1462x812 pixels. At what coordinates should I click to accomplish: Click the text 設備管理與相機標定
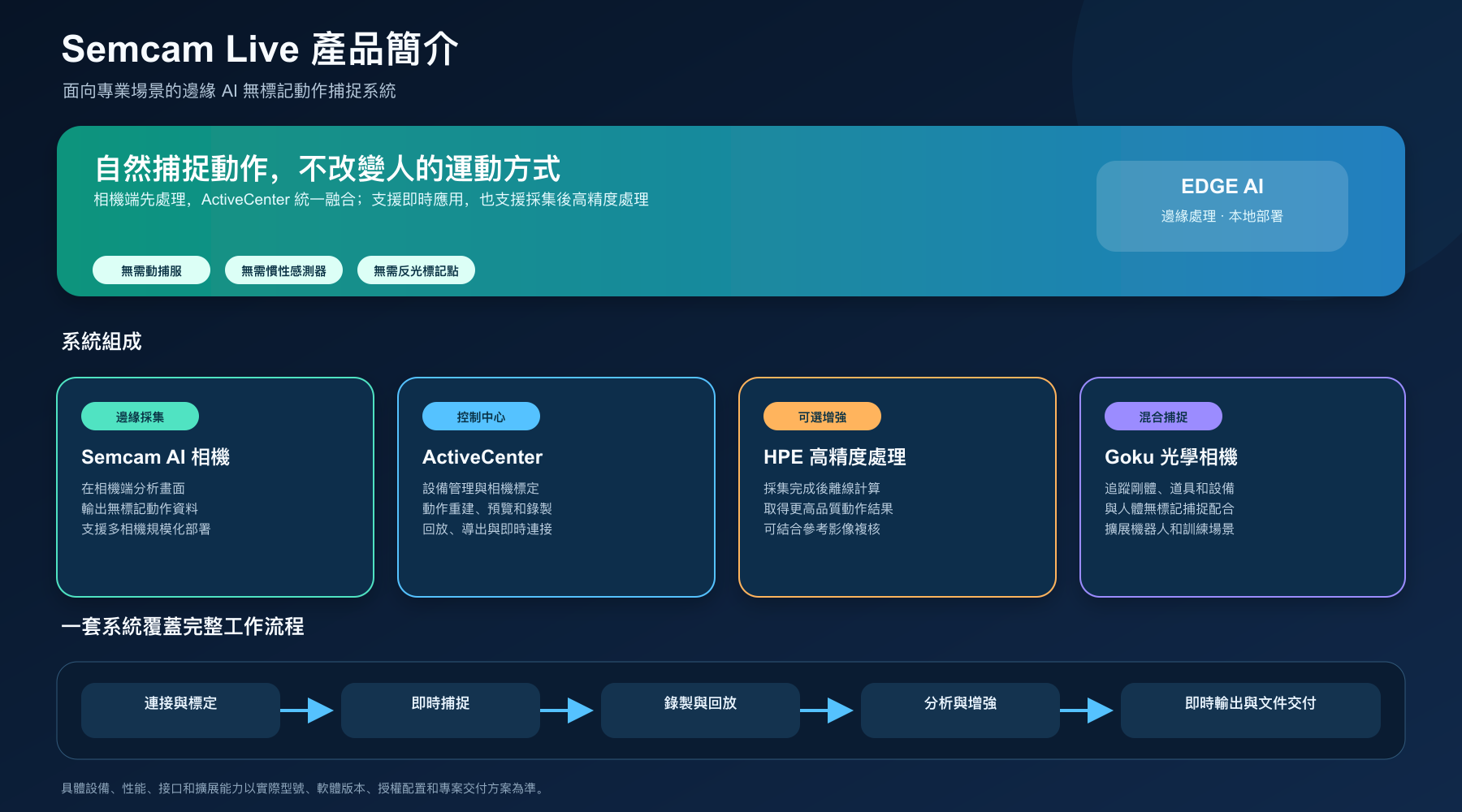click(x=481, y=488)
